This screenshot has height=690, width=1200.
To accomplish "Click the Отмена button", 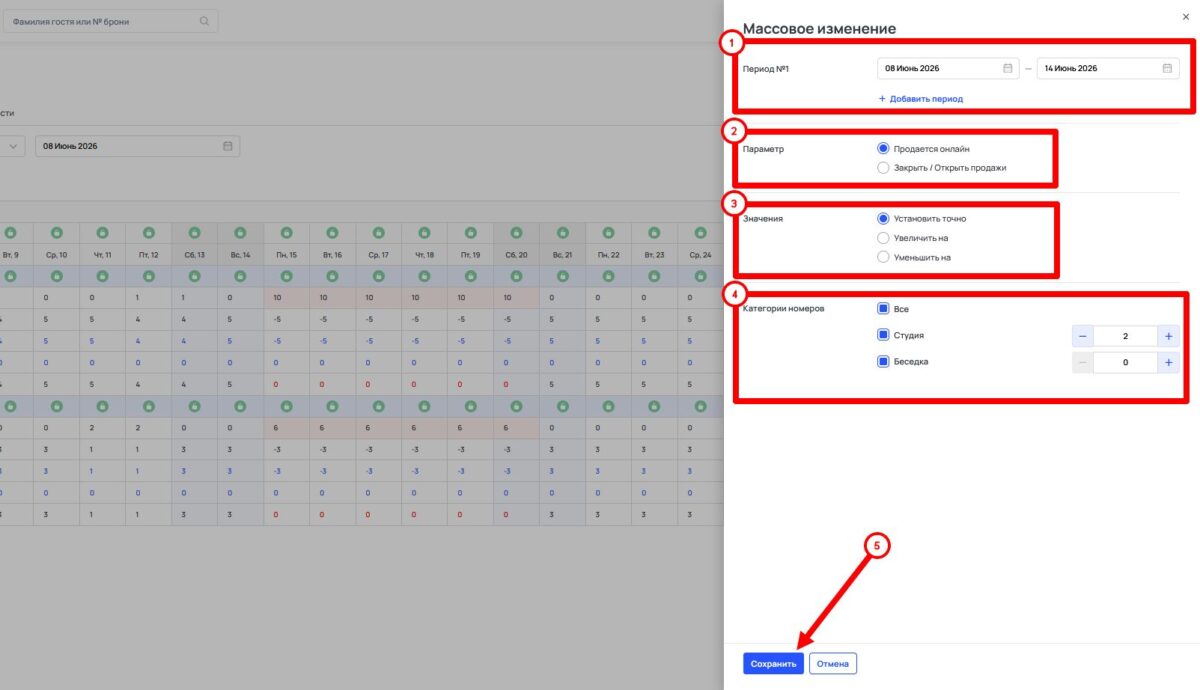I will [x=833, y=663].
